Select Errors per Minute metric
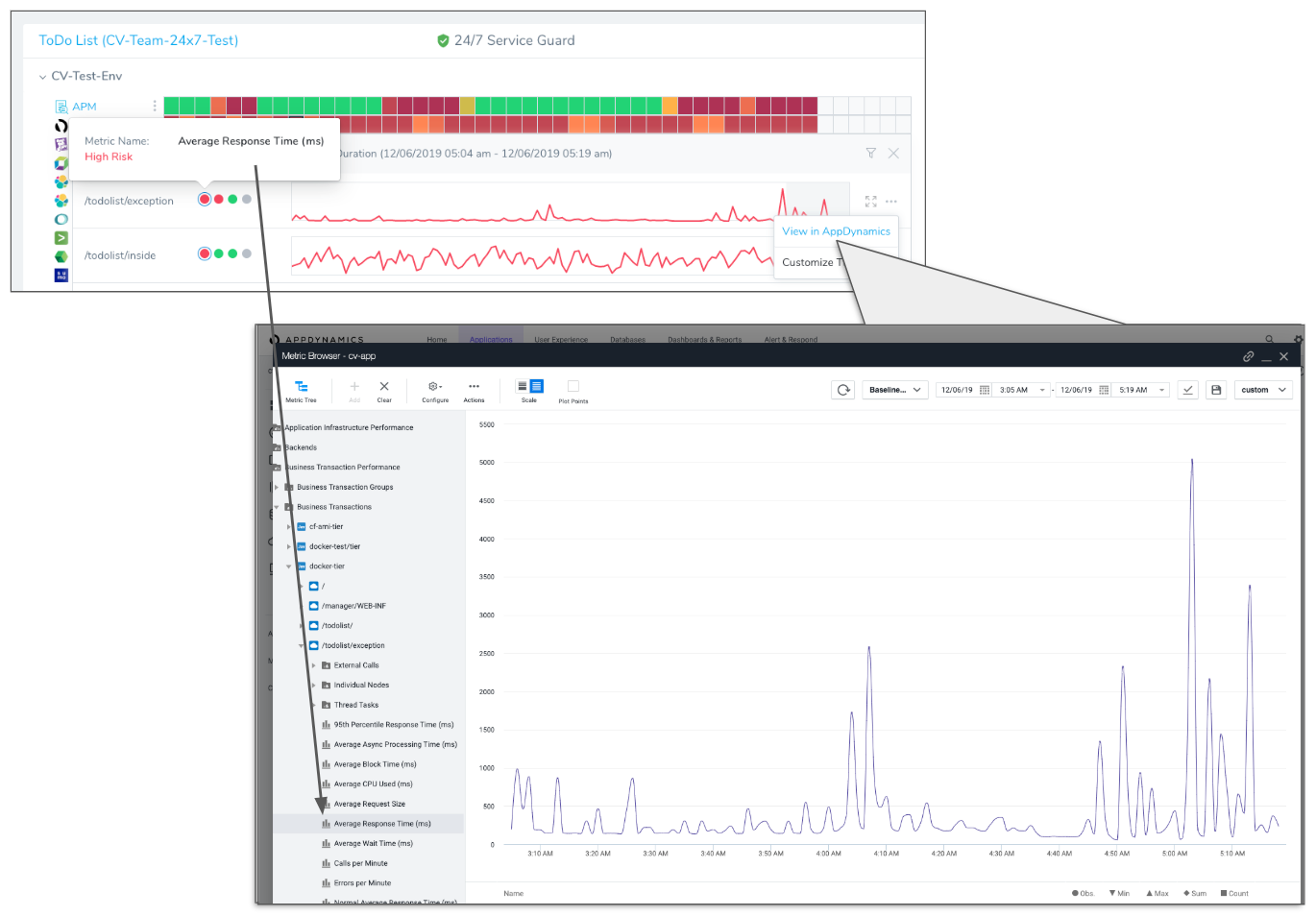The height and width of the screenshot is (916, 1316). 362,883
